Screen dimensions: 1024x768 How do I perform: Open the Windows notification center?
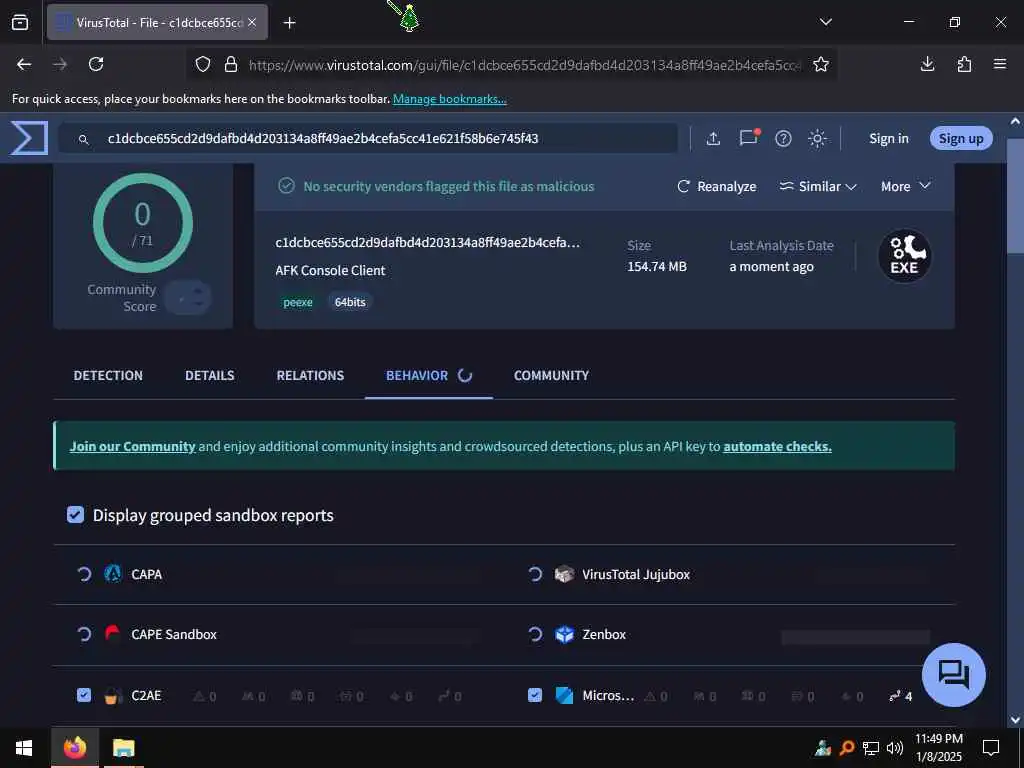point(991,748)
